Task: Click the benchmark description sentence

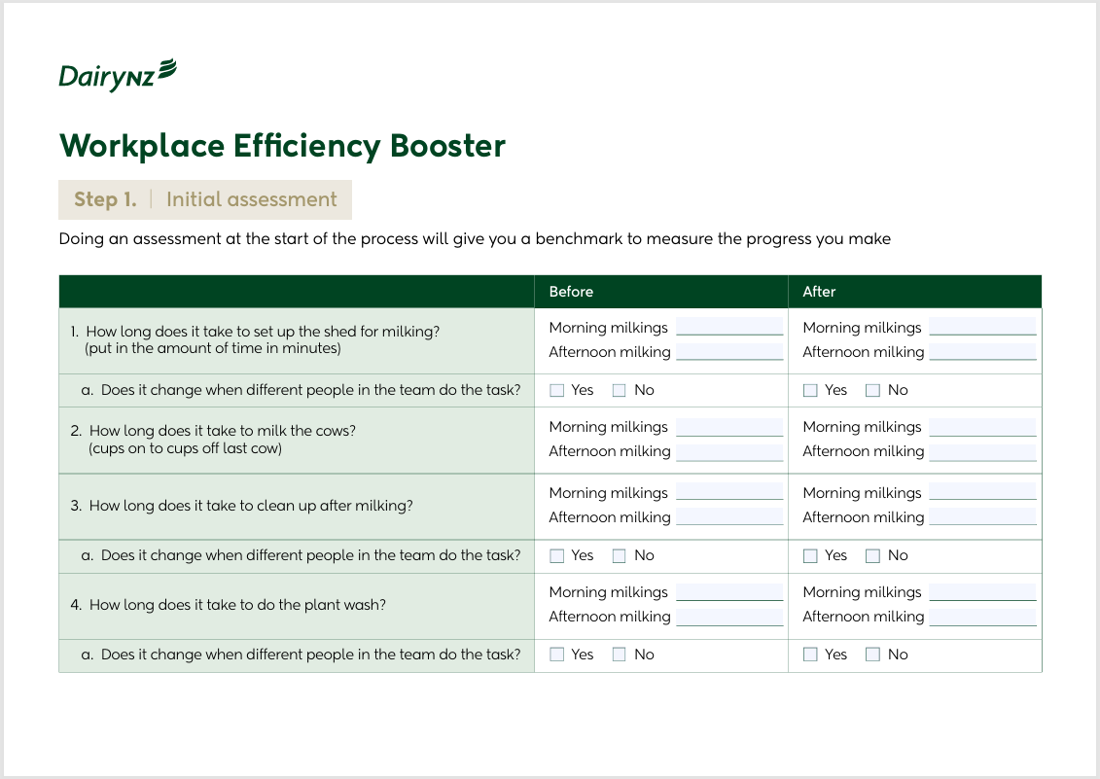Action: 475,239
